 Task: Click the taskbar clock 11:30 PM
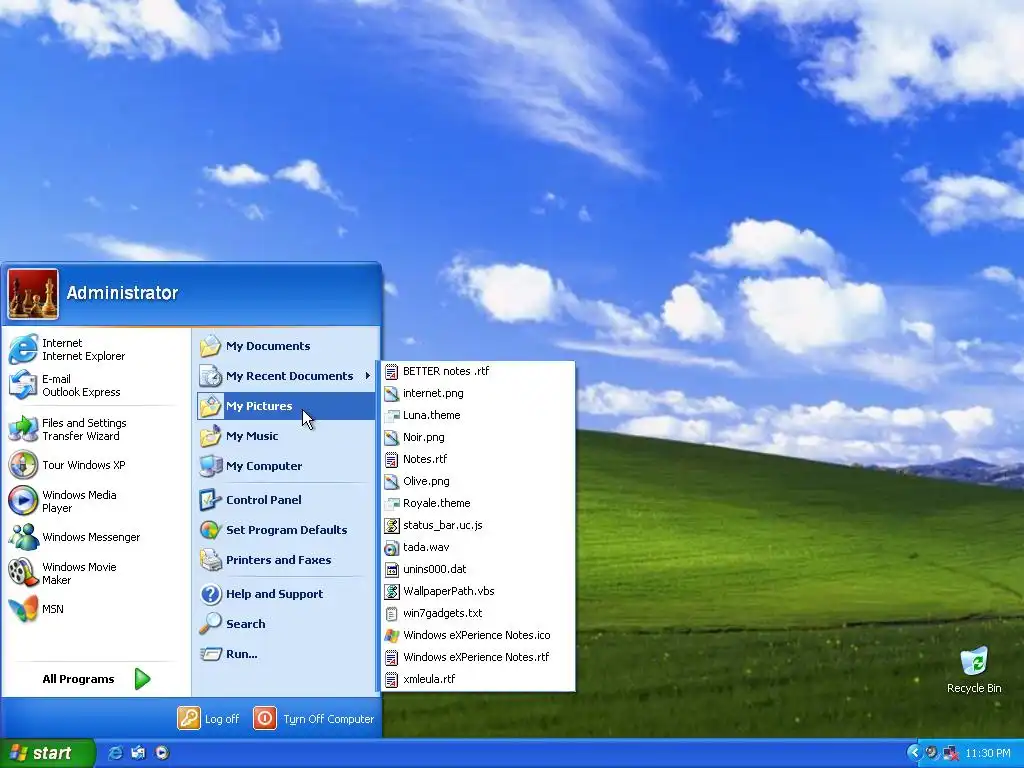coord(987,754)
